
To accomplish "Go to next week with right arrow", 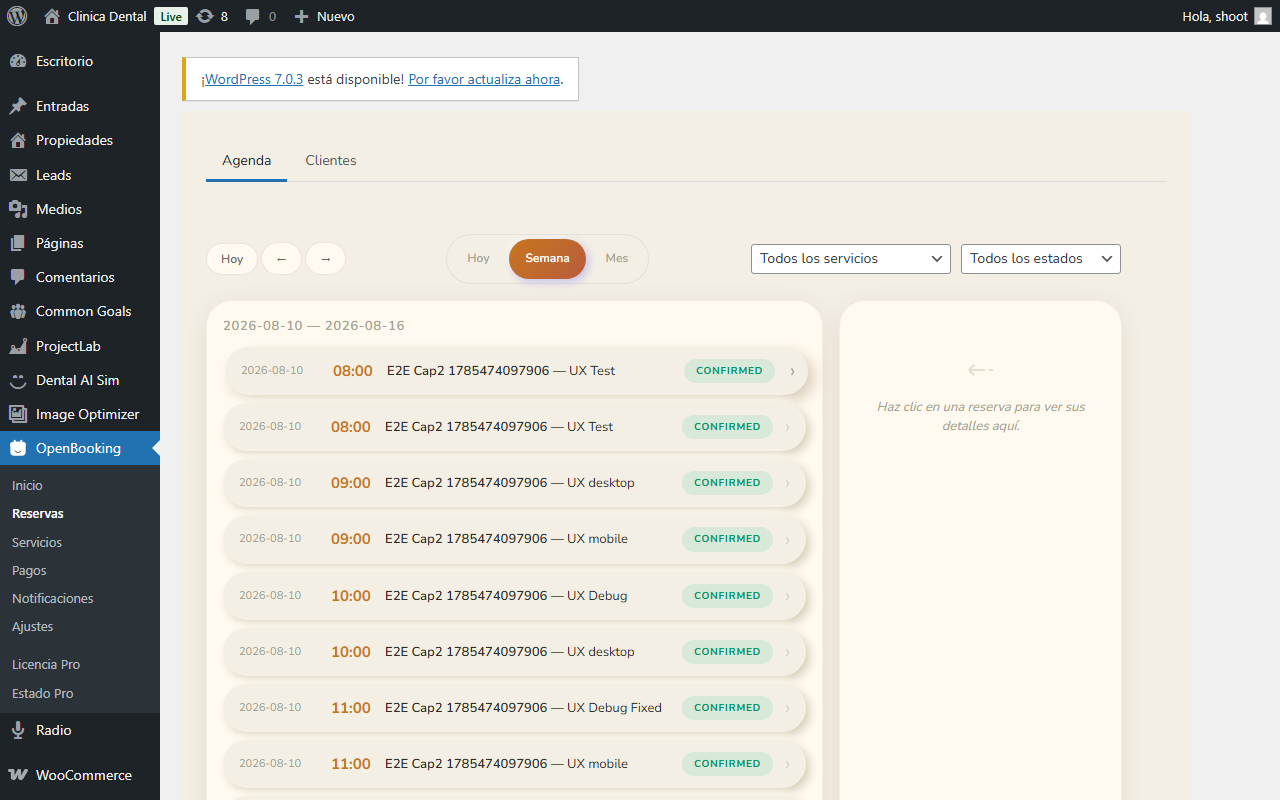I will click(325, 259).
